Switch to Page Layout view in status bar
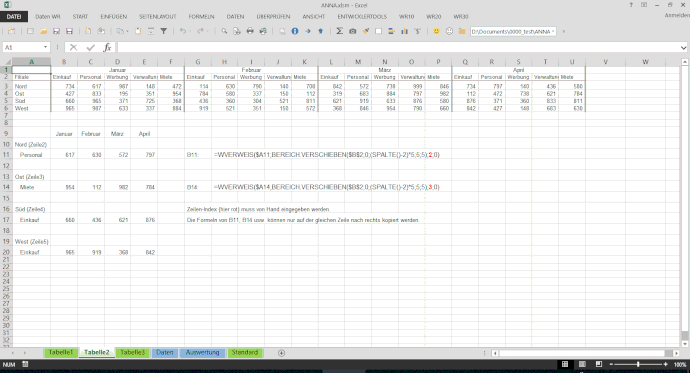Image resolution: width=690 pixels, height=373 pixels. point(582,364)
